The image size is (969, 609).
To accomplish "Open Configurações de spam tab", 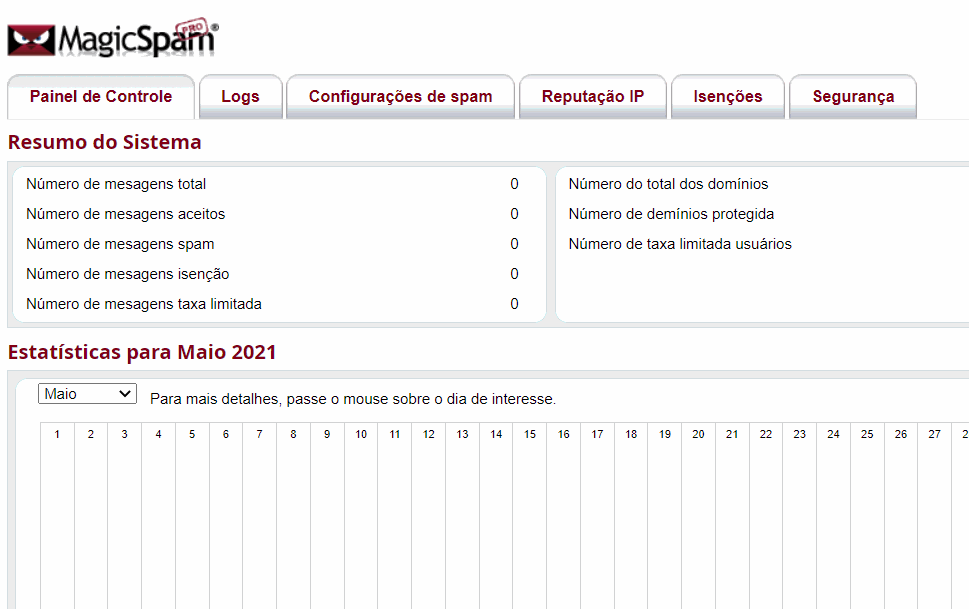I will click(x=400, y=97).
